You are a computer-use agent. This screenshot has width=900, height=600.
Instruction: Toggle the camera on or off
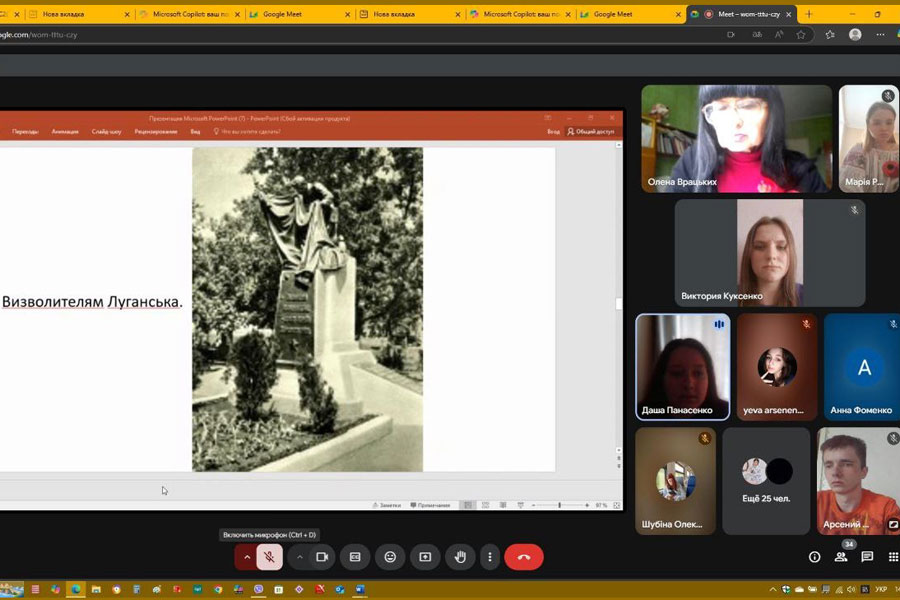point(322,557)
